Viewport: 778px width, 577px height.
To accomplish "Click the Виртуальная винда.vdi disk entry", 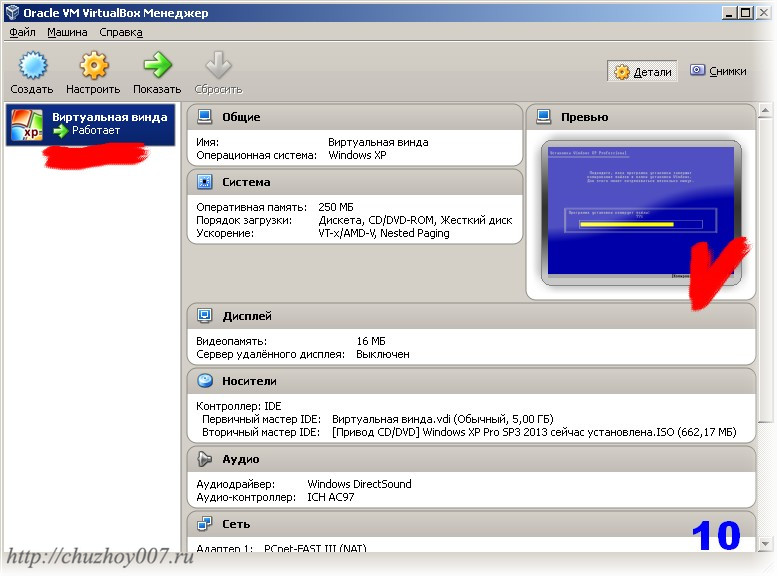I will pos(443,419).
